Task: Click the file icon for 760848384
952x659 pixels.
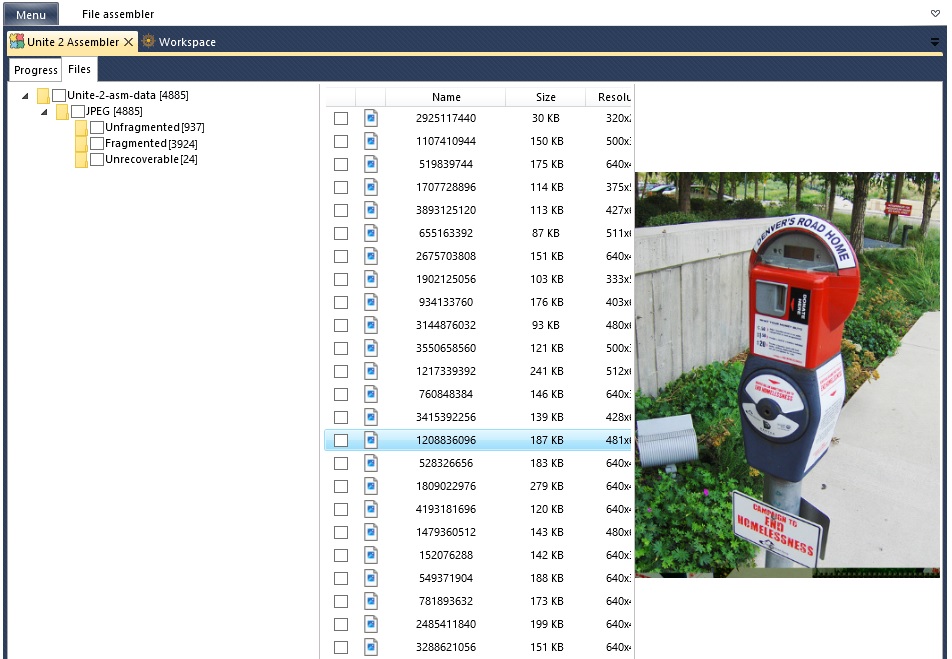Action: 371,394
